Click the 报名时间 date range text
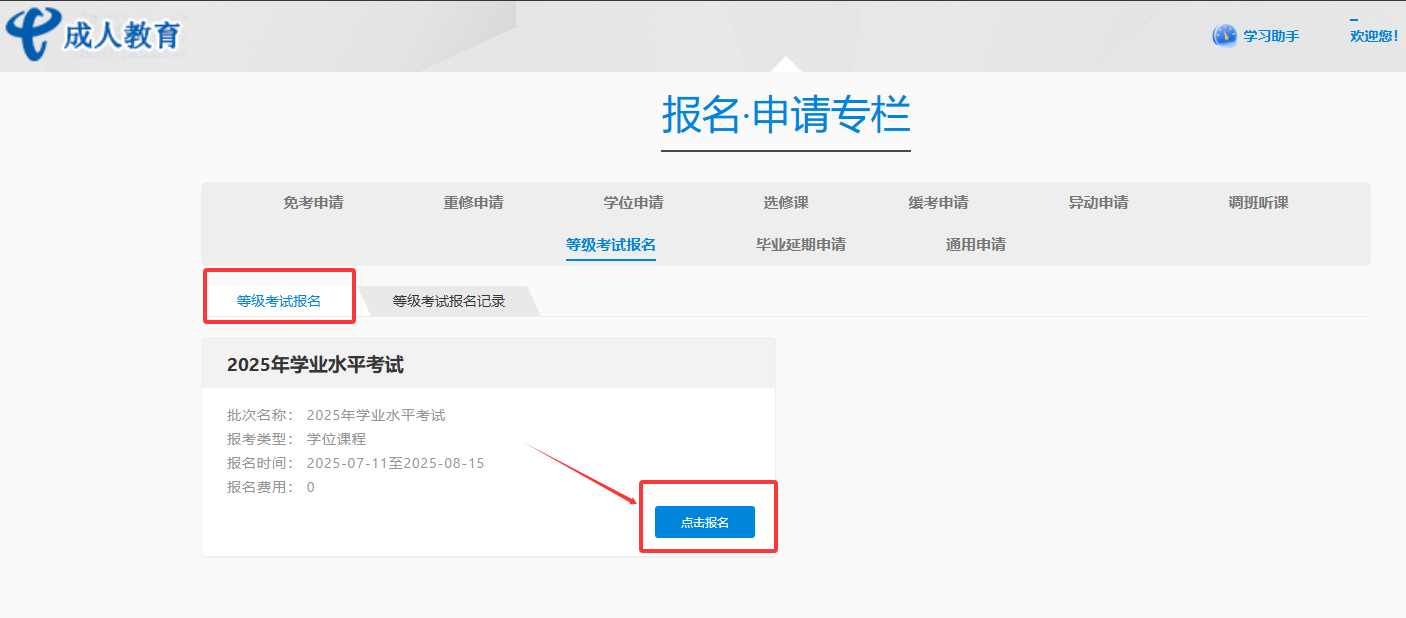 coord(395,463)
